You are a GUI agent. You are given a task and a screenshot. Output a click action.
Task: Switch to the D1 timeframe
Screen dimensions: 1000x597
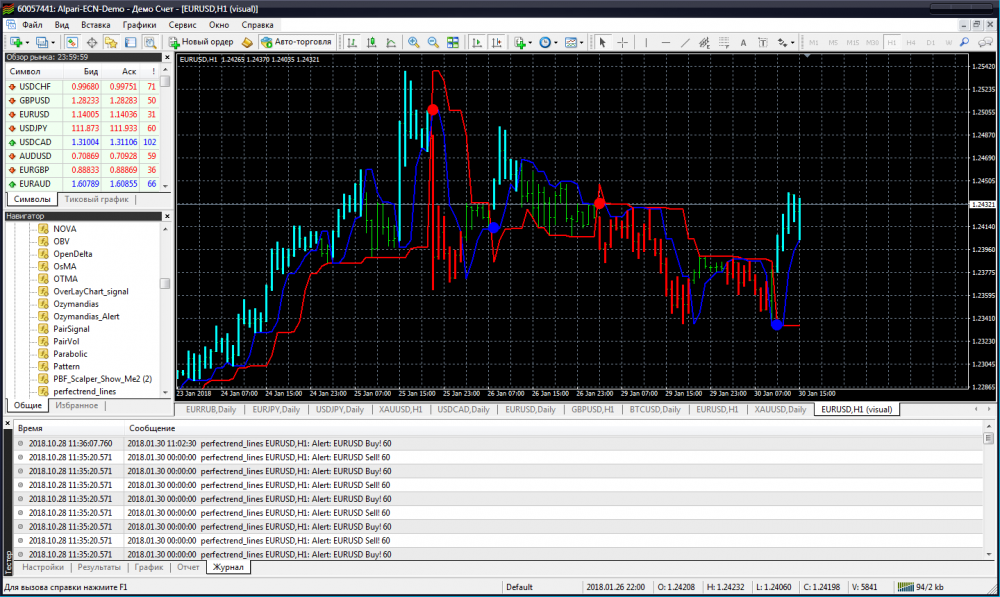(930, 42)
